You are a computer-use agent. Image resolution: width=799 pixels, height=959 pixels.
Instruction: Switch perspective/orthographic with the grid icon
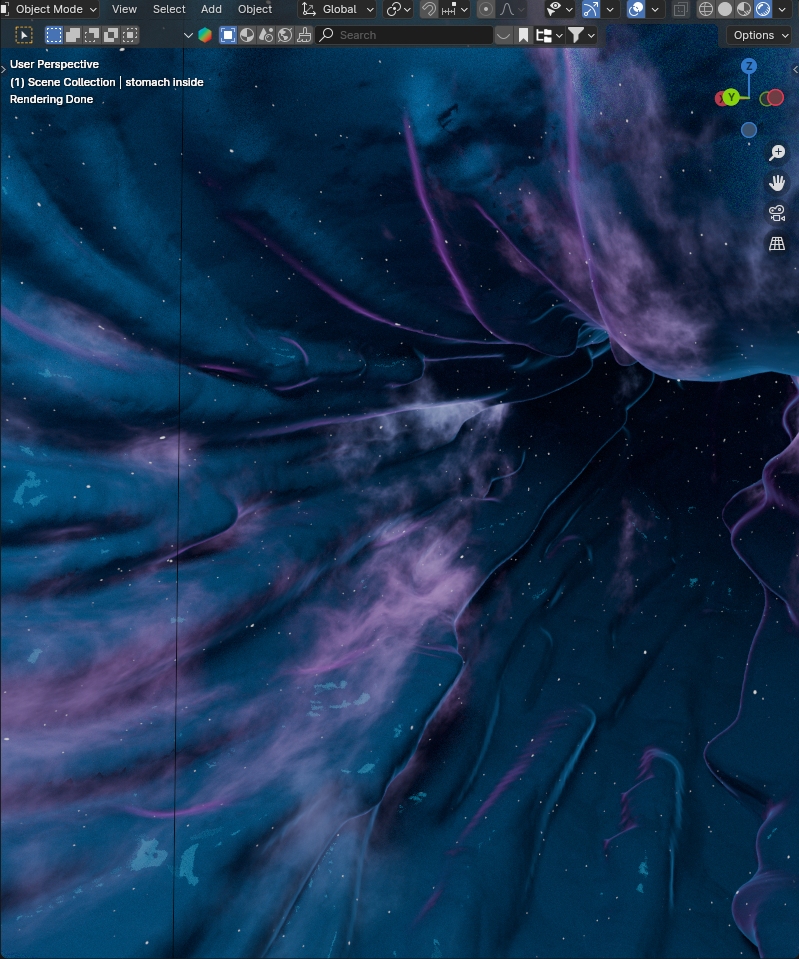coord(777,243)
